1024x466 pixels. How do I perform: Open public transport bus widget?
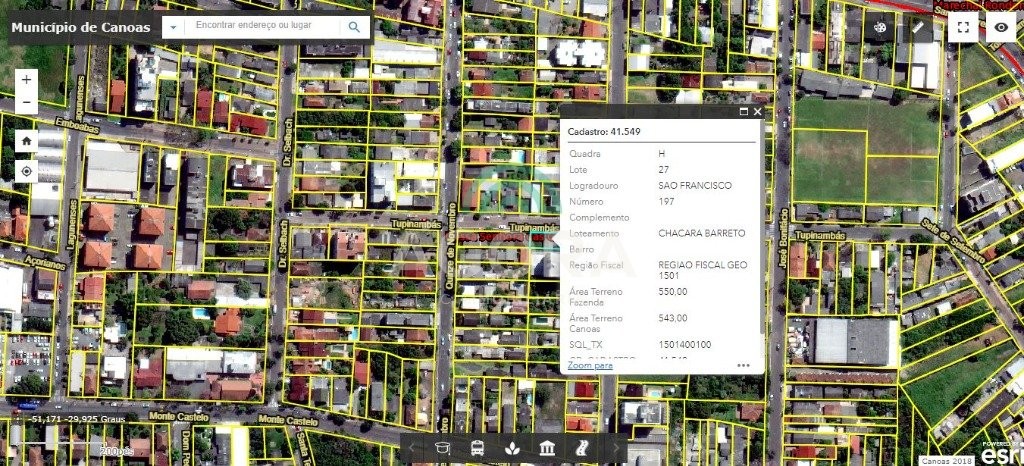coord(477,448)
